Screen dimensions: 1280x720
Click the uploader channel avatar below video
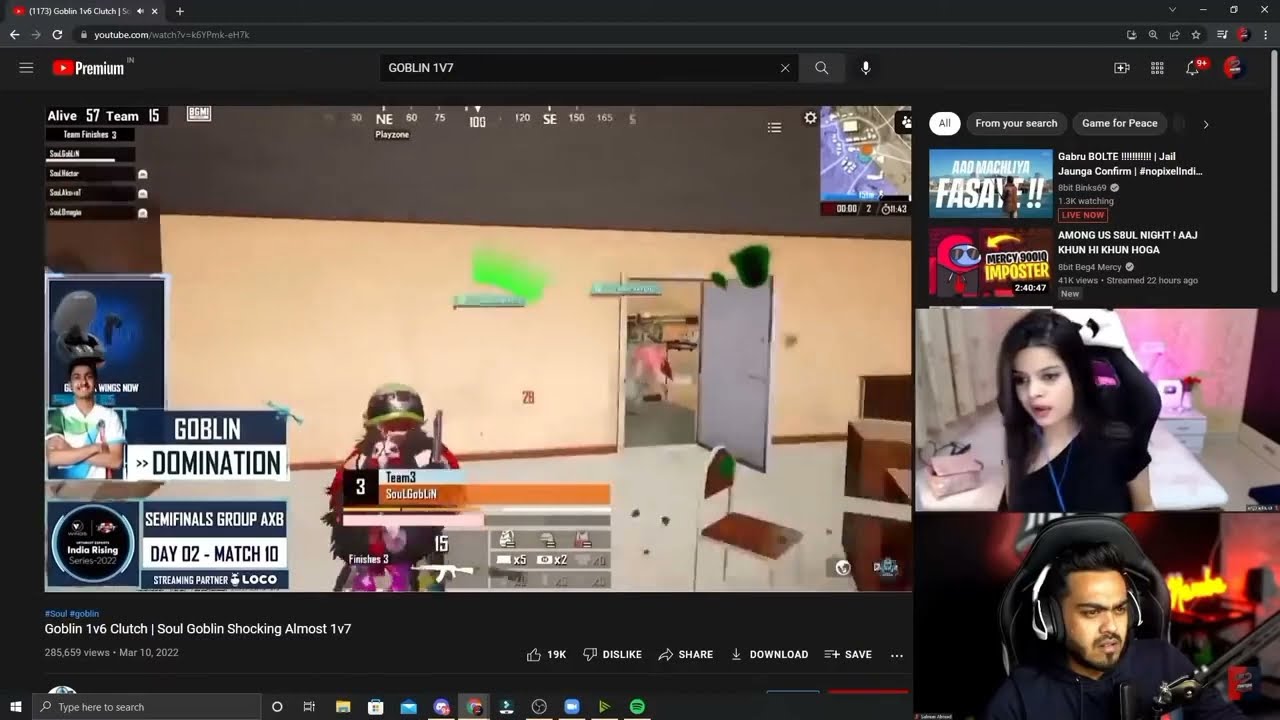62,690
